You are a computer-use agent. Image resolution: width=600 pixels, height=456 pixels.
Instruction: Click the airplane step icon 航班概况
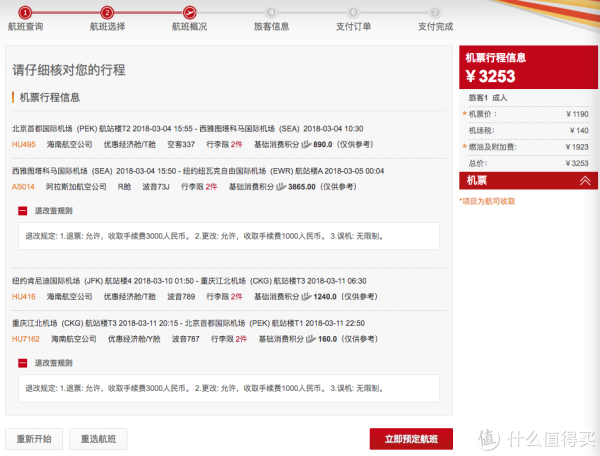pyautogui.click(x=189, y=13)
